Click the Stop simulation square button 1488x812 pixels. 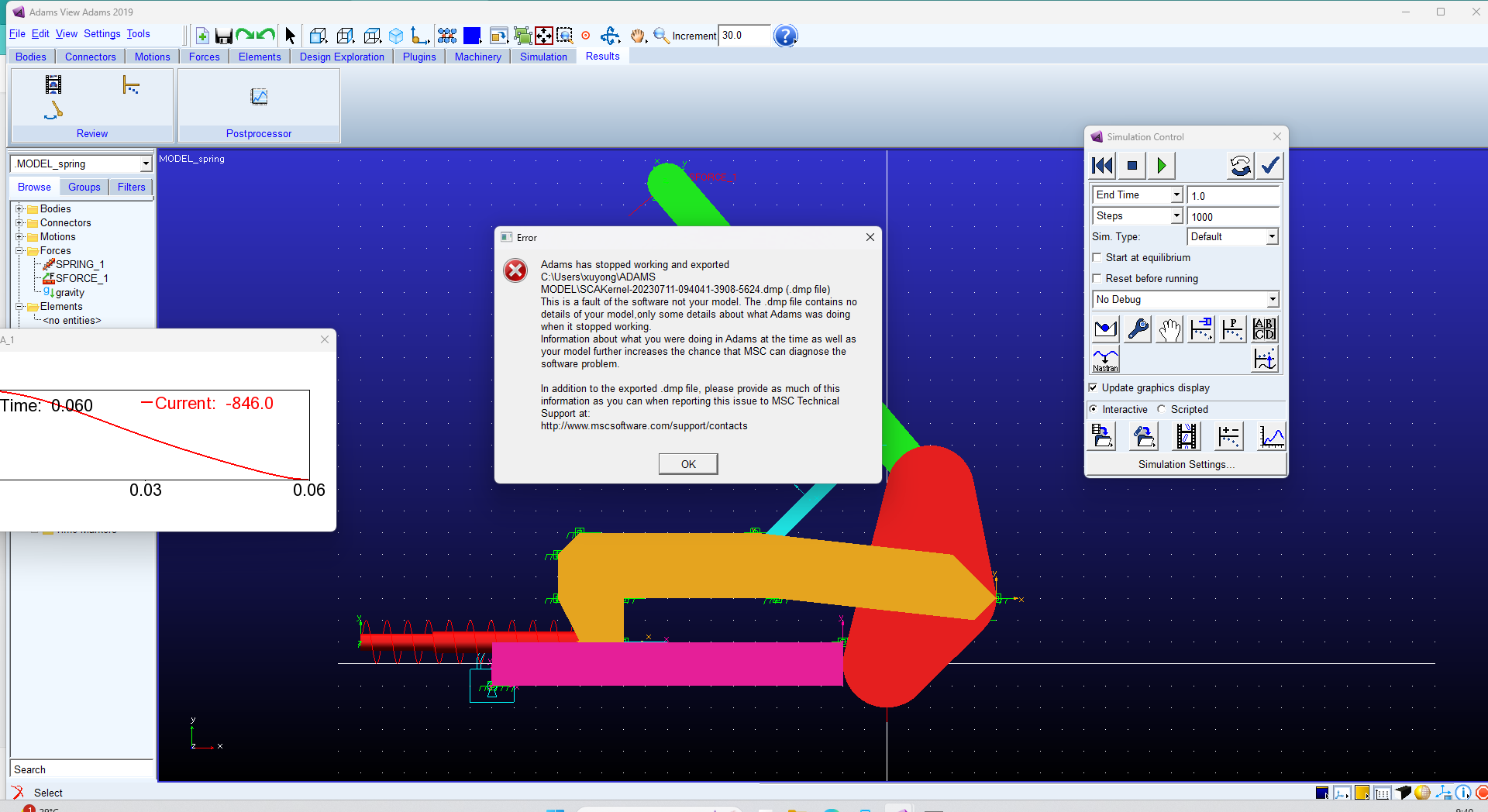pyautogui.click(x=1131, y=166)
